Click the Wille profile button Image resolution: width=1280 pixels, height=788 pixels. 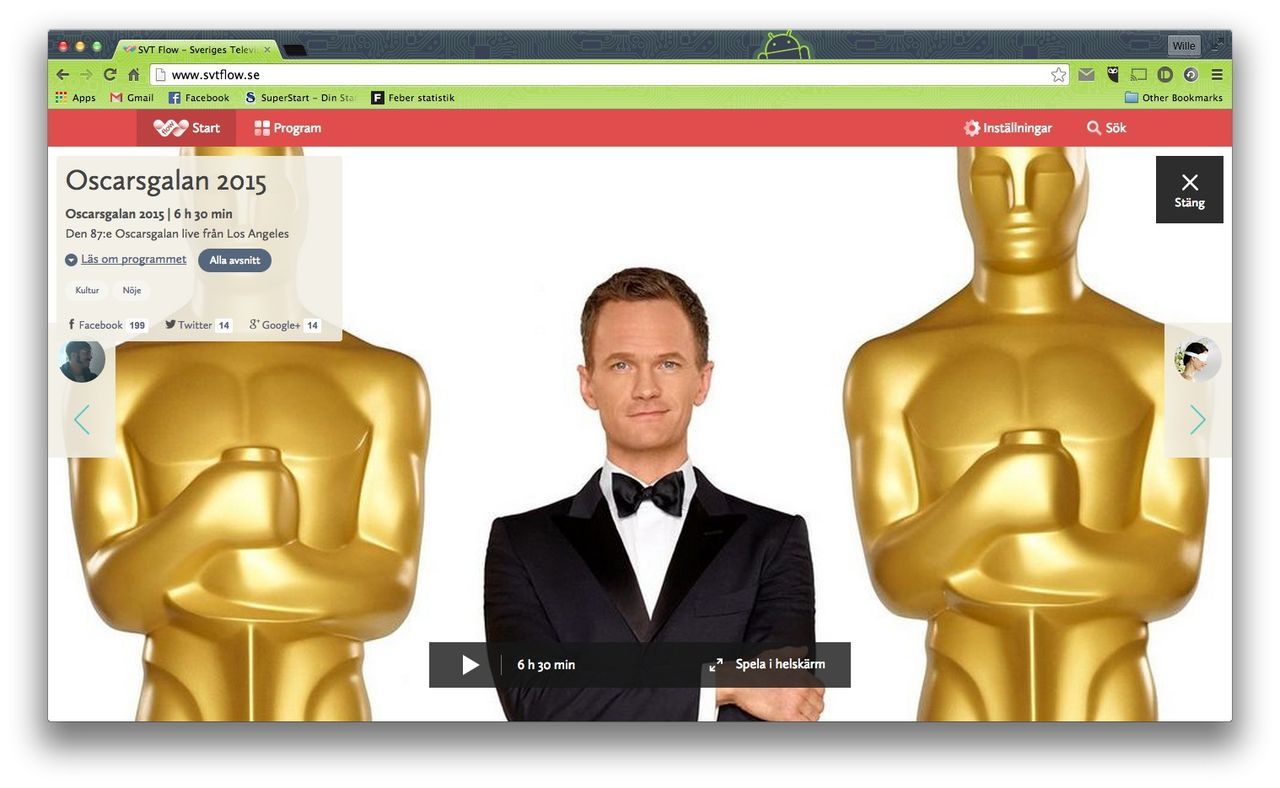coord(1184,46)
